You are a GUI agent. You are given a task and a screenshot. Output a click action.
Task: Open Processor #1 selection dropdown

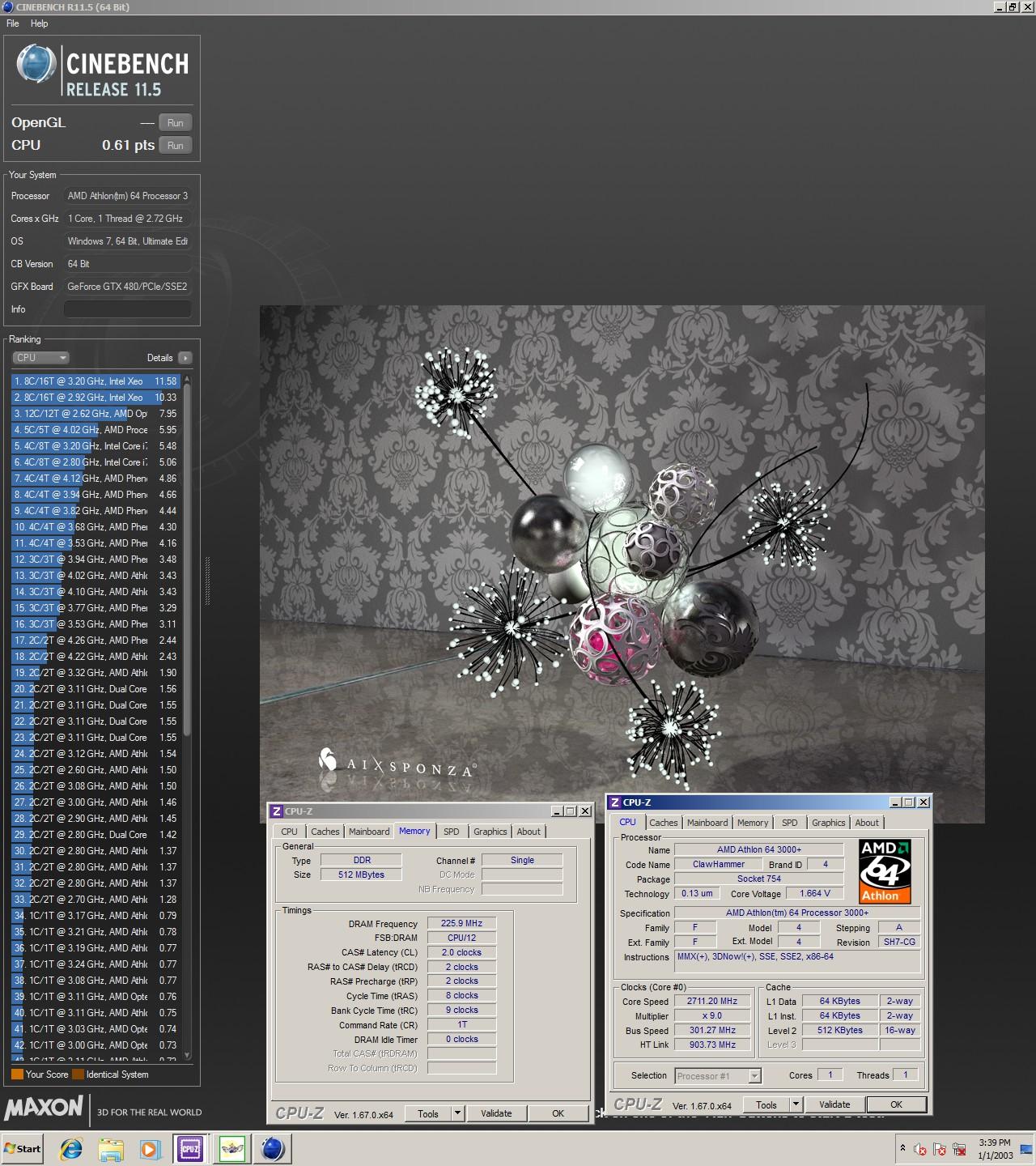point(718,1075)
